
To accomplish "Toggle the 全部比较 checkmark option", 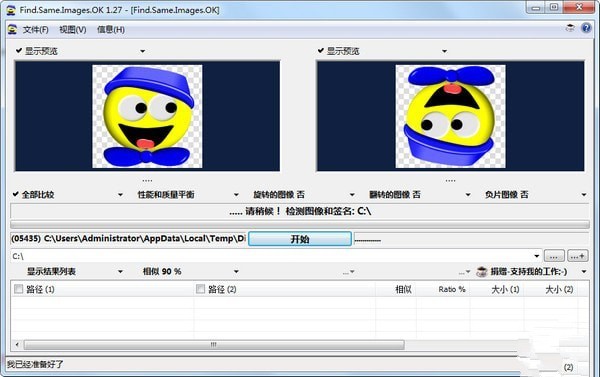I will (x=15, y=194).
